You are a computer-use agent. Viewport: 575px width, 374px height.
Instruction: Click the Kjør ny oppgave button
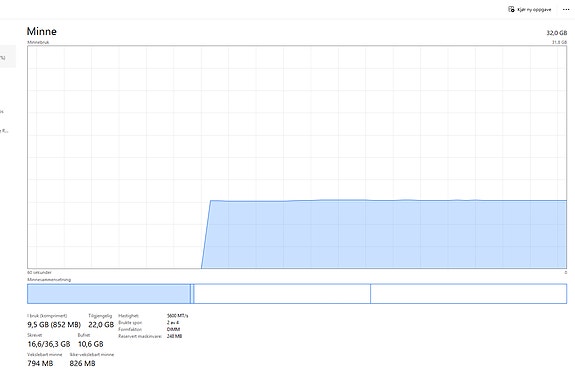pos(530,10)
